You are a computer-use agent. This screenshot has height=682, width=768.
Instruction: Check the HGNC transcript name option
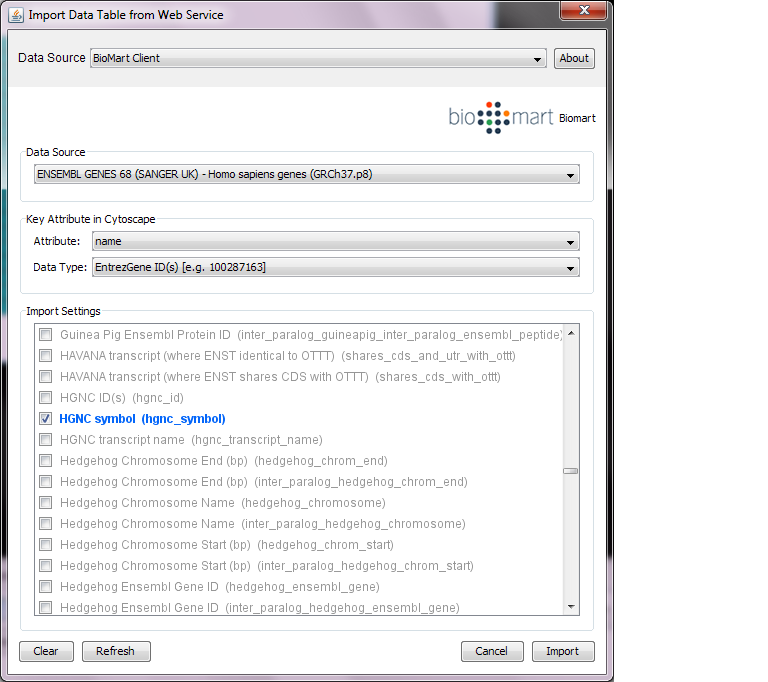click(x=45, y=440)
